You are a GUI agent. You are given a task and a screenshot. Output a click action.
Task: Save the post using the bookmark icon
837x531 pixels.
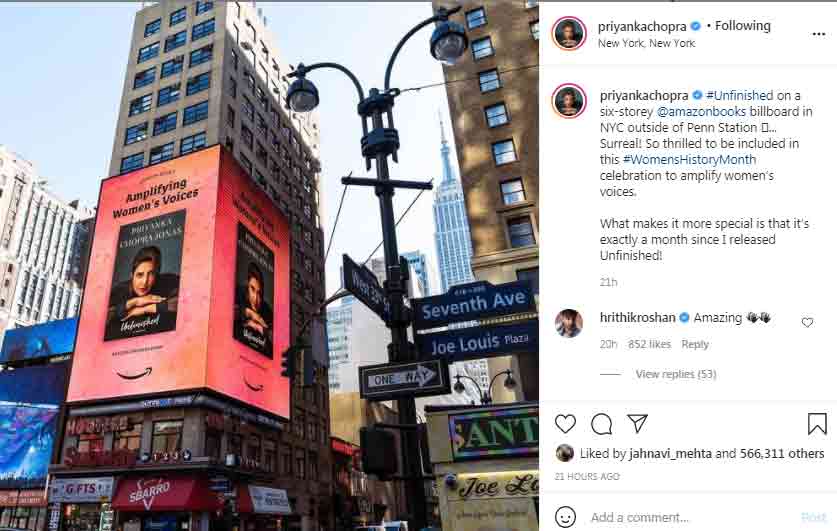817,424
